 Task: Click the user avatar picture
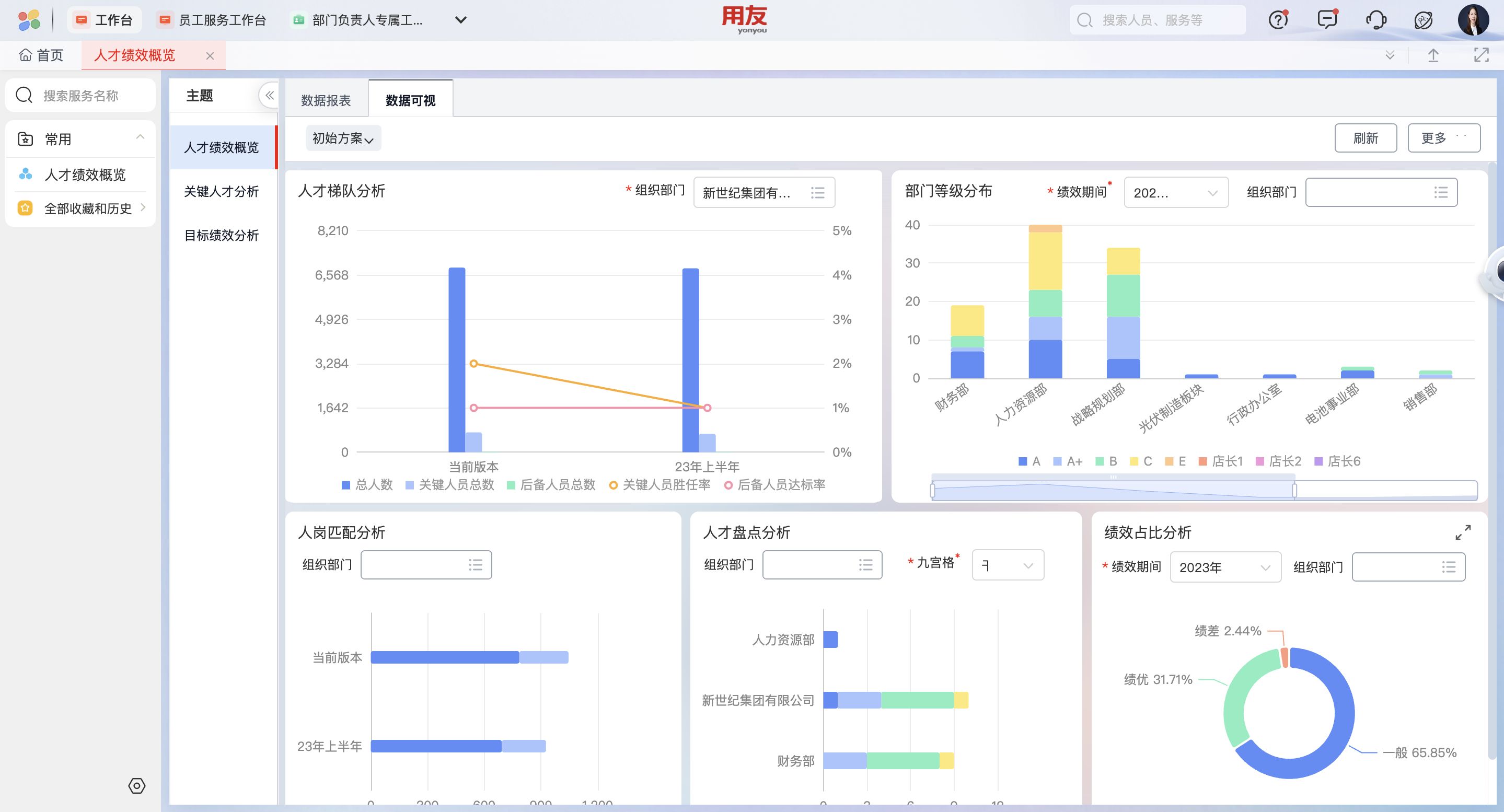(x=1473, y=20)
